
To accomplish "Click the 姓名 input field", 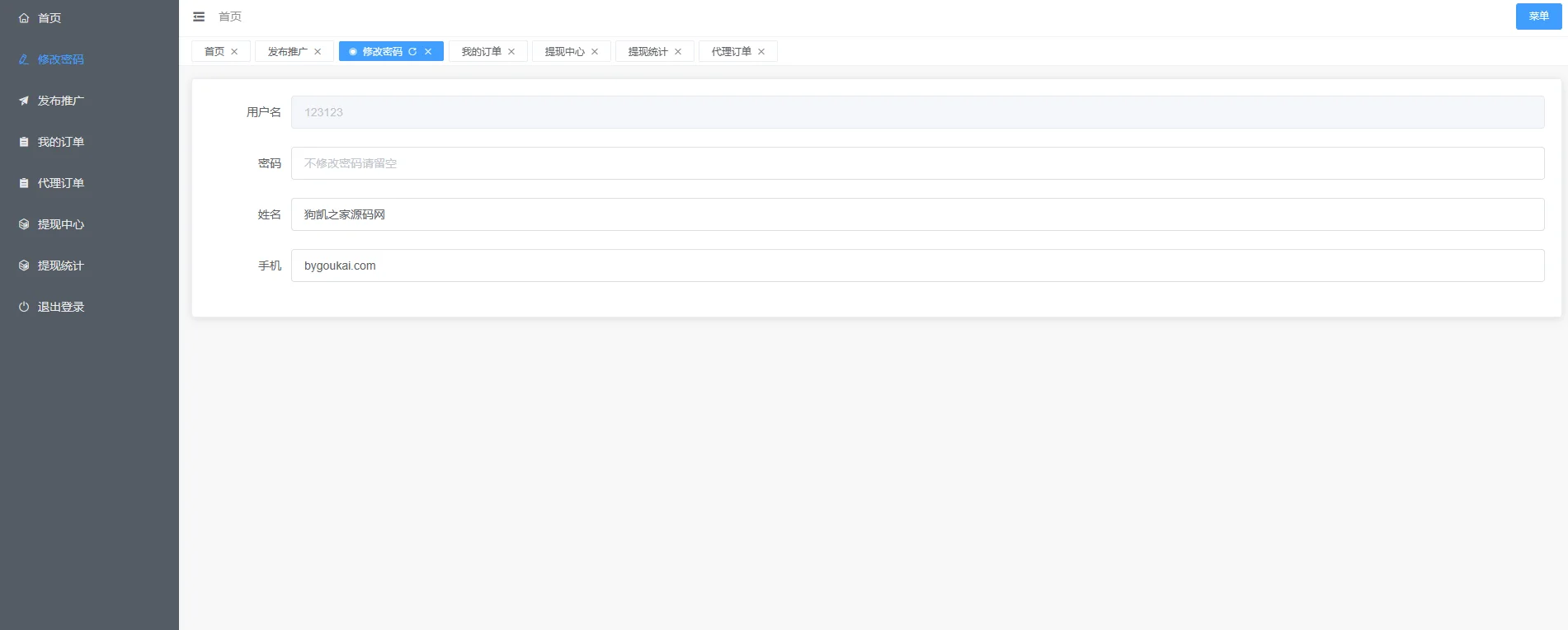I will pos(917,214).
